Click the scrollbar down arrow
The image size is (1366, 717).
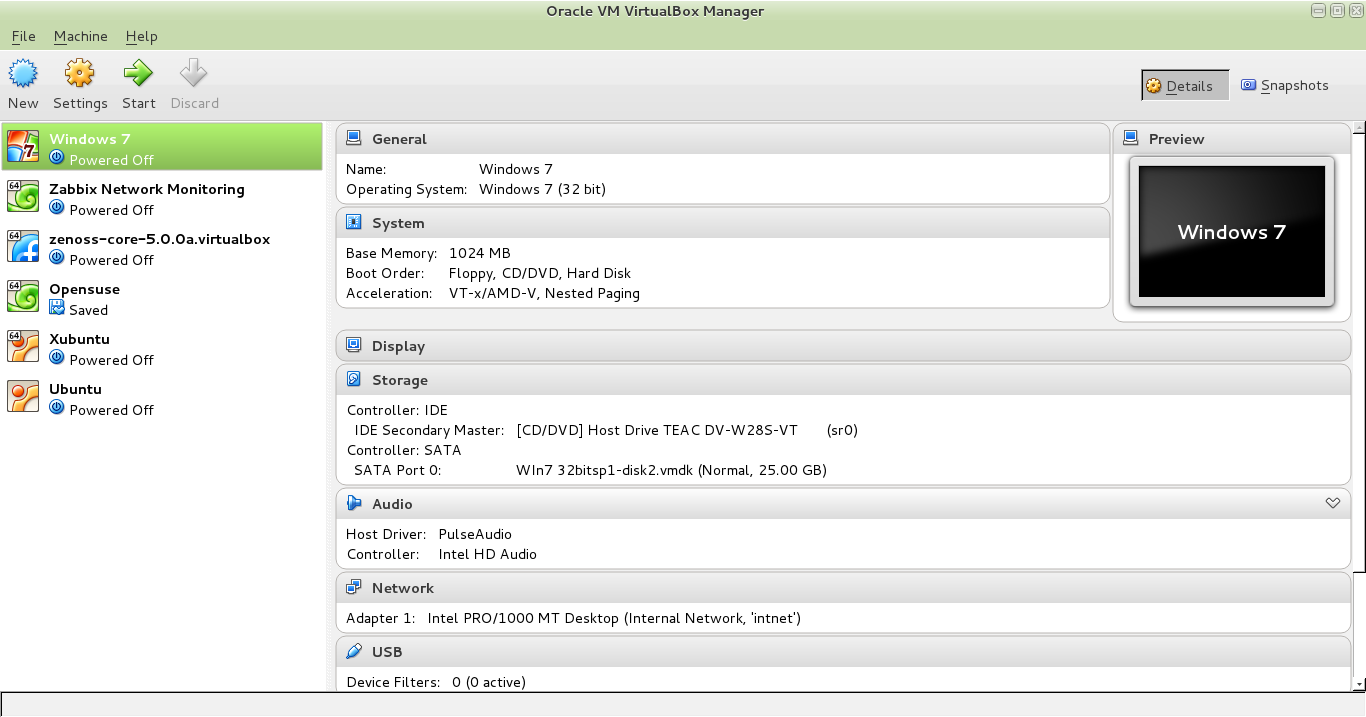tap(1358, 684)
